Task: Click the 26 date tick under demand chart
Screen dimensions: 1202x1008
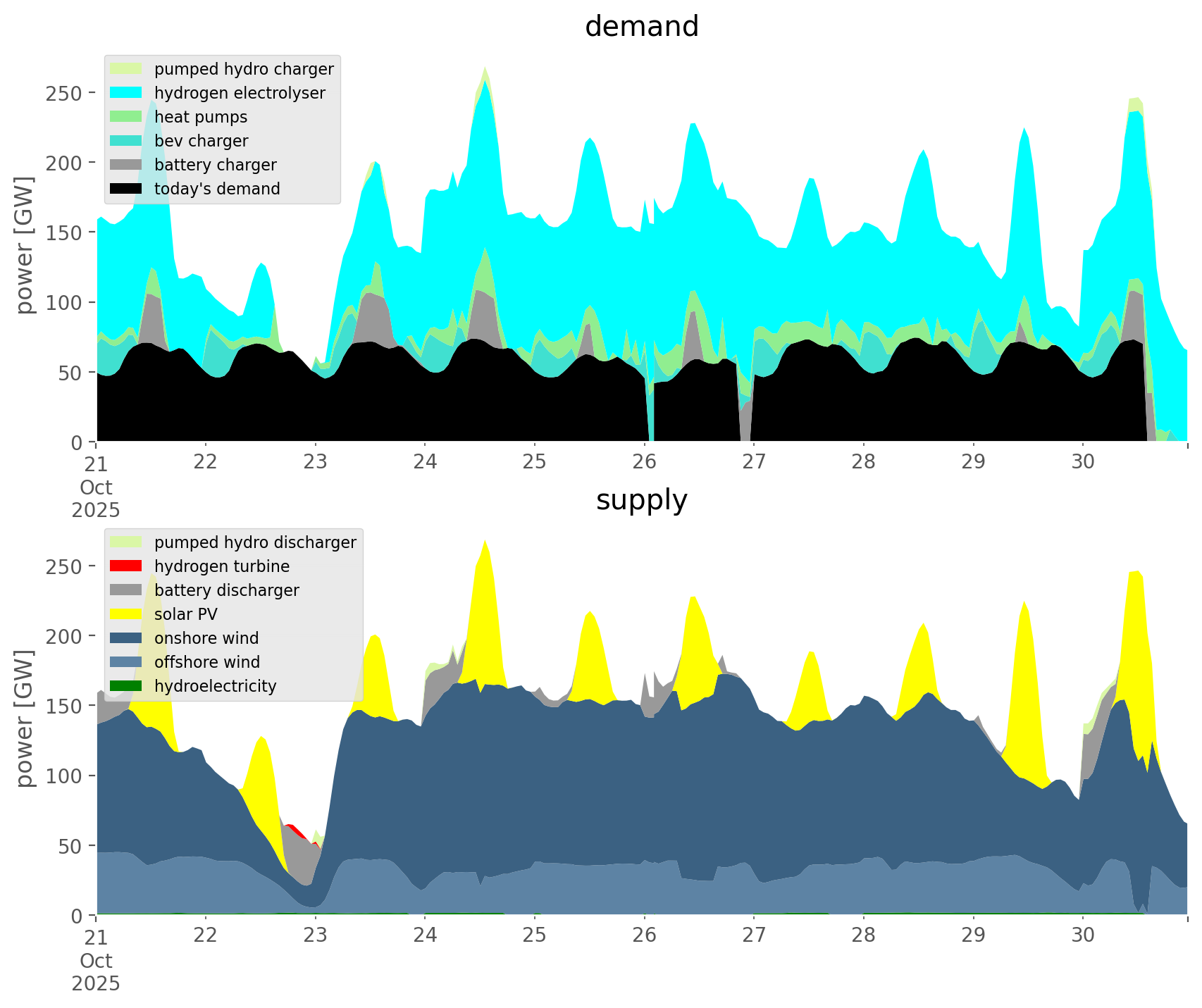Action: tap(644, 462)
